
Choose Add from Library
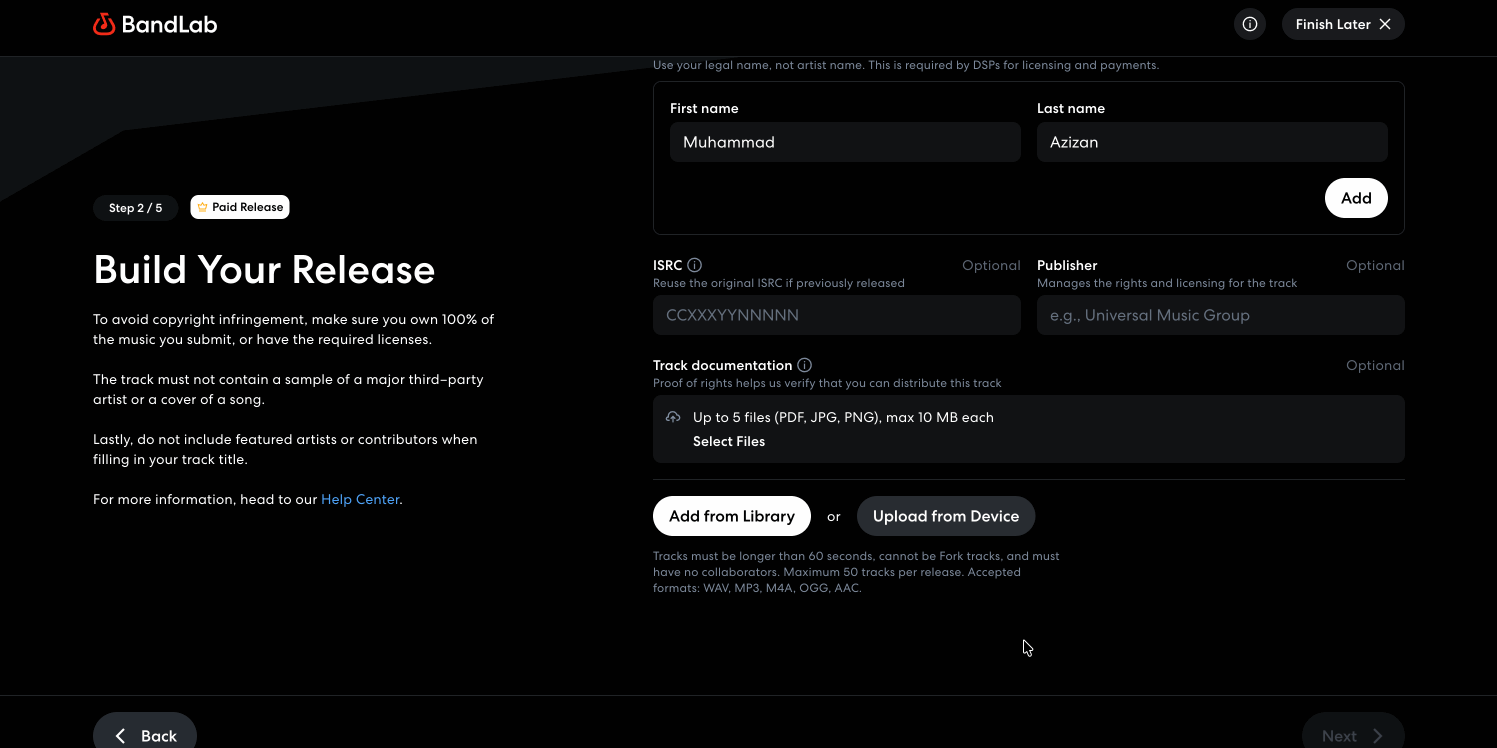coord(732,516)
